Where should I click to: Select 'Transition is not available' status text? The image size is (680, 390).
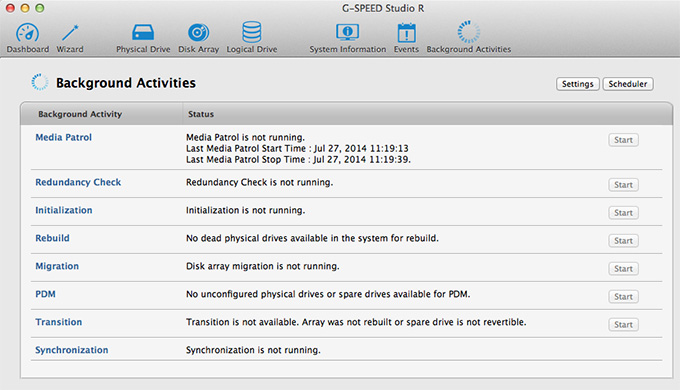tap(356, 322)
